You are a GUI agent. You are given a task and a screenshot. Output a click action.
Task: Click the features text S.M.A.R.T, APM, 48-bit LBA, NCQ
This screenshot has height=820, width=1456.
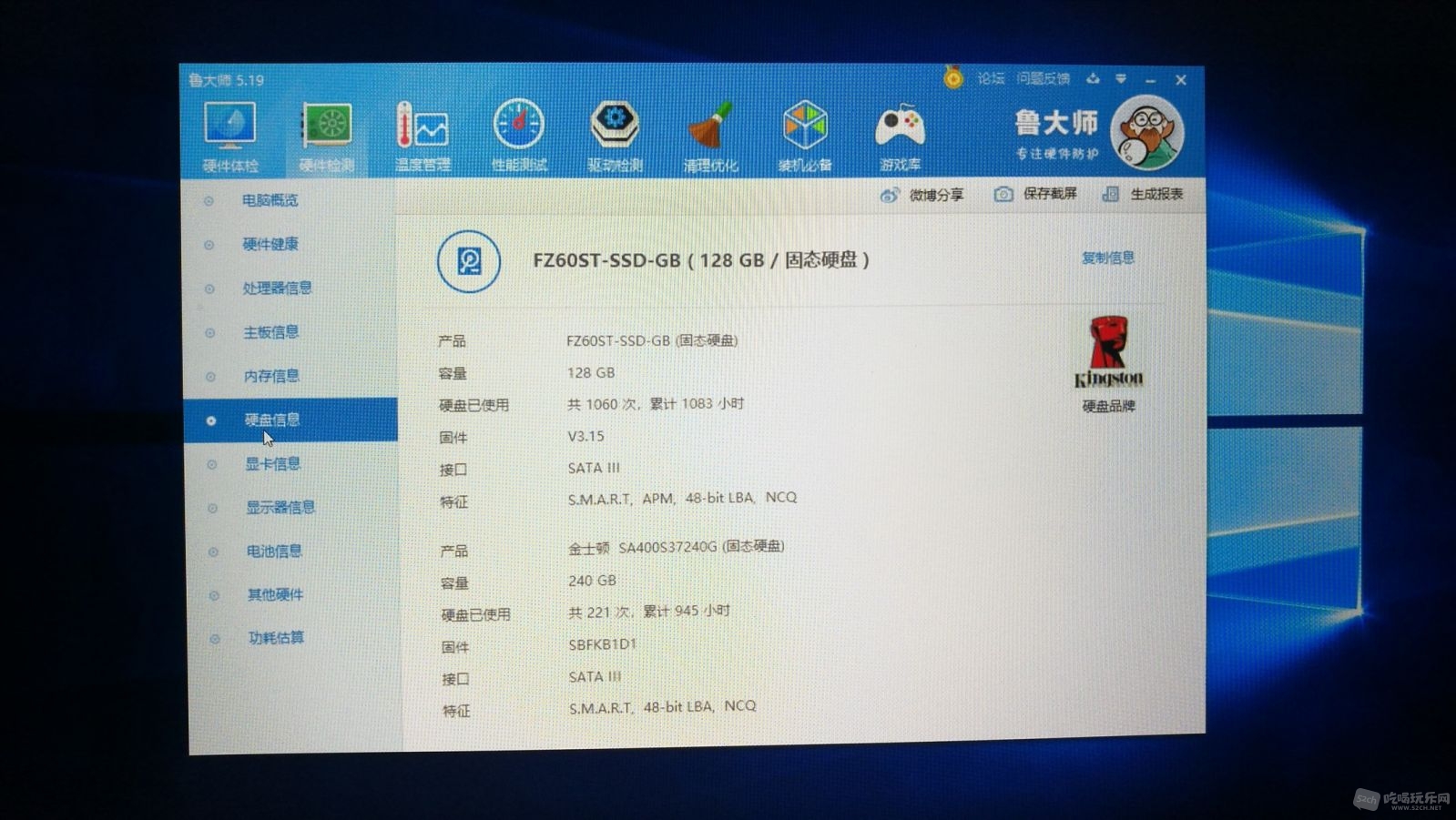click(682, 498)
